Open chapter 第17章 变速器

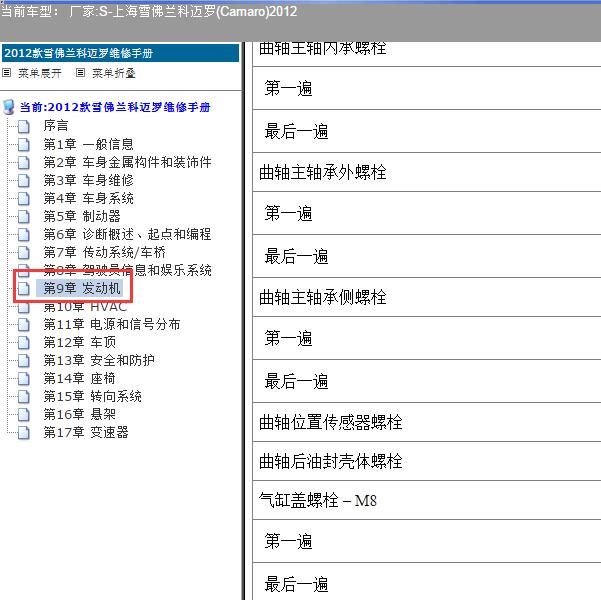(86, 432)
